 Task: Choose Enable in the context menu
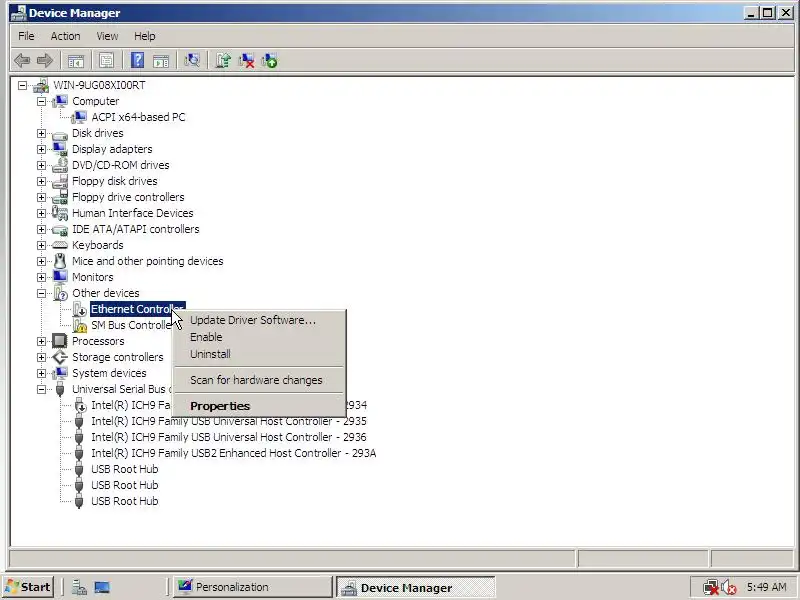coord(259,337)
